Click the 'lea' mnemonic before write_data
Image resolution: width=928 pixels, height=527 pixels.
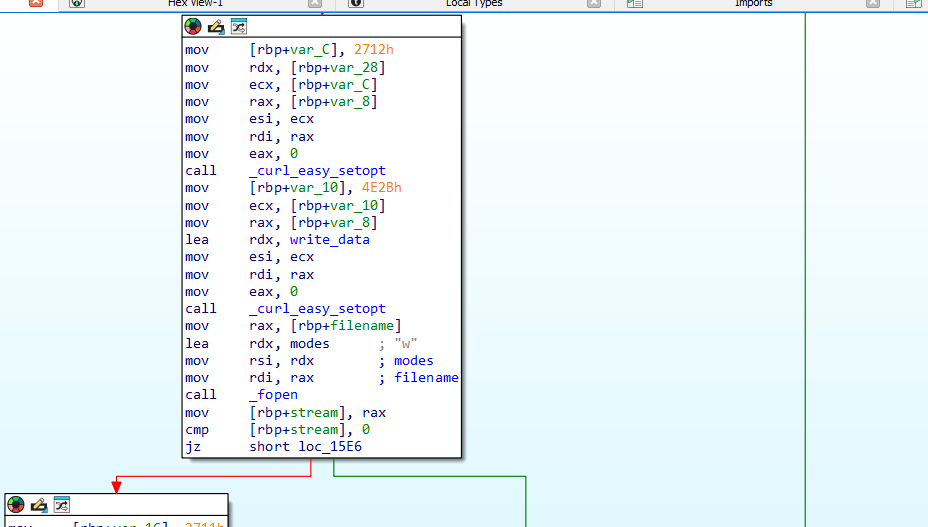[197, 240]
